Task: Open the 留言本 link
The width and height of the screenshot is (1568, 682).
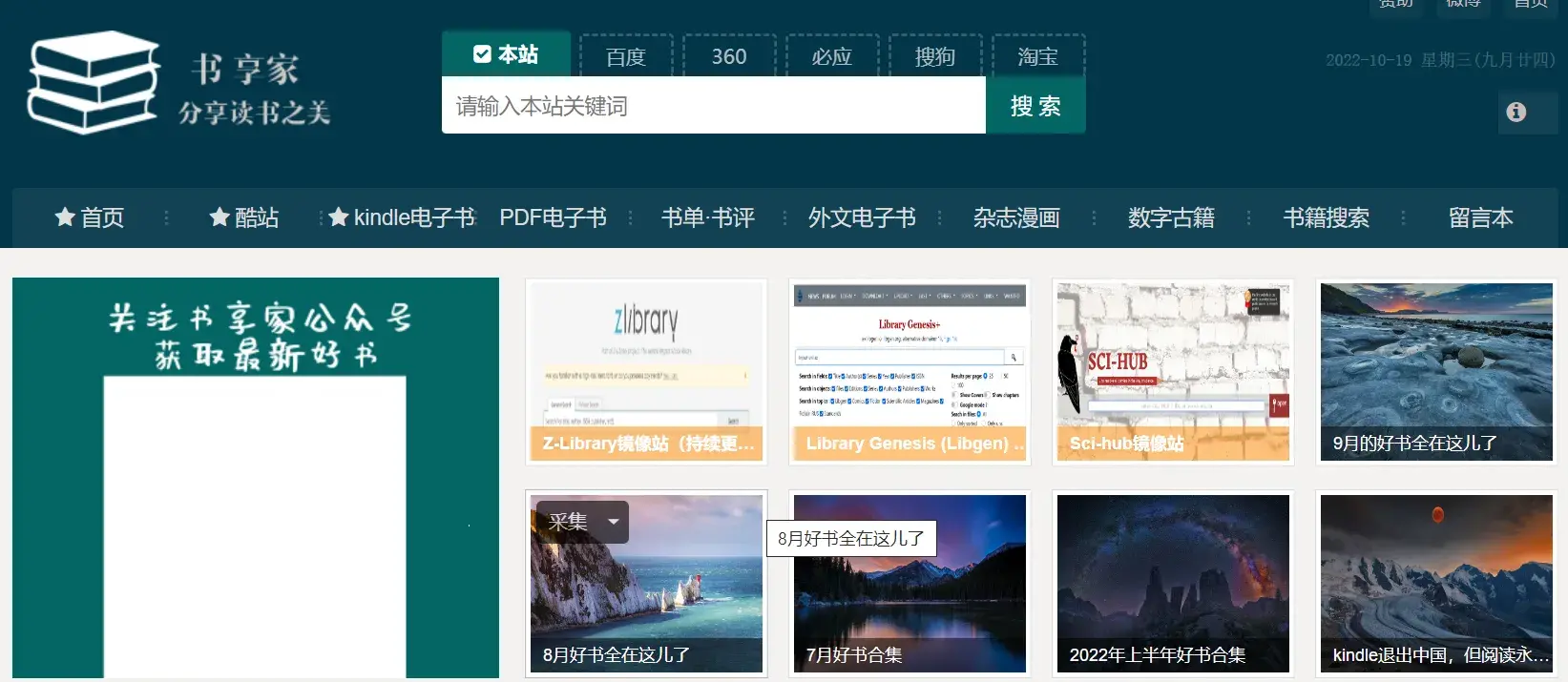Action: click(x=1480, y=217)
